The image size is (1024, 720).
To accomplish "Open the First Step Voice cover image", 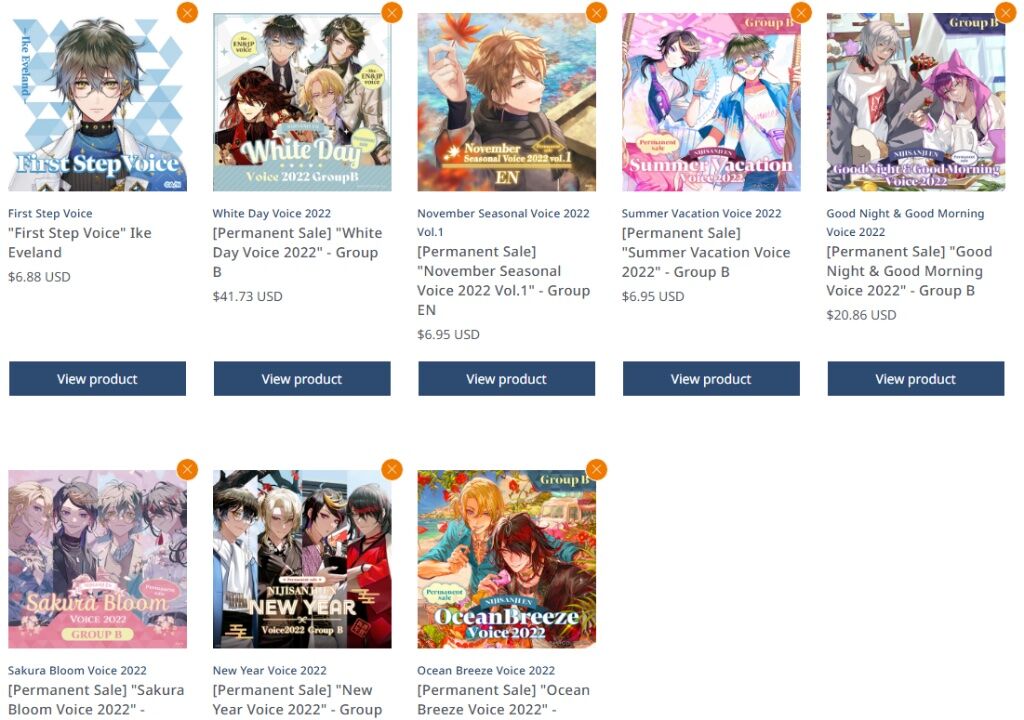I will click(97, 102).
